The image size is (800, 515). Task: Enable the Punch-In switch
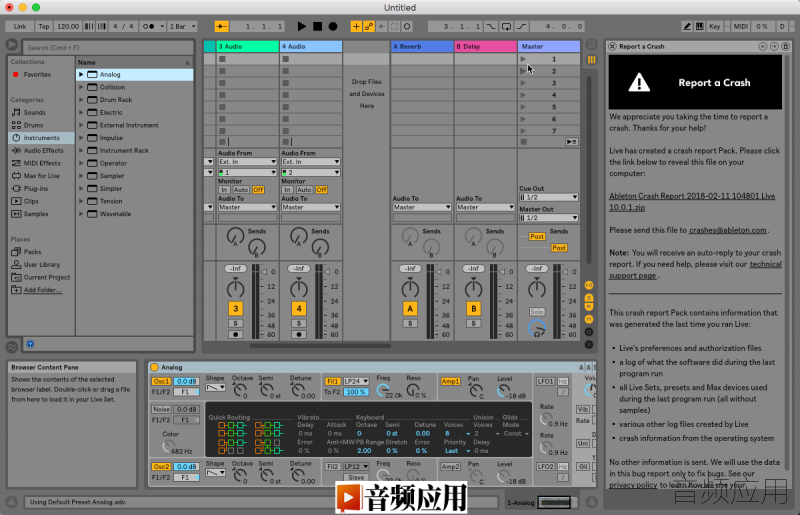click(x=491, y=26)
